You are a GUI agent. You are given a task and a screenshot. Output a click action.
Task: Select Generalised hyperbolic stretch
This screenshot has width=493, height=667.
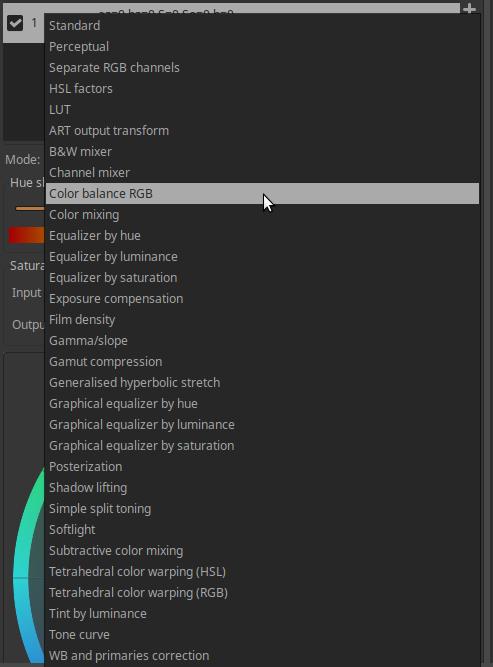262,382
